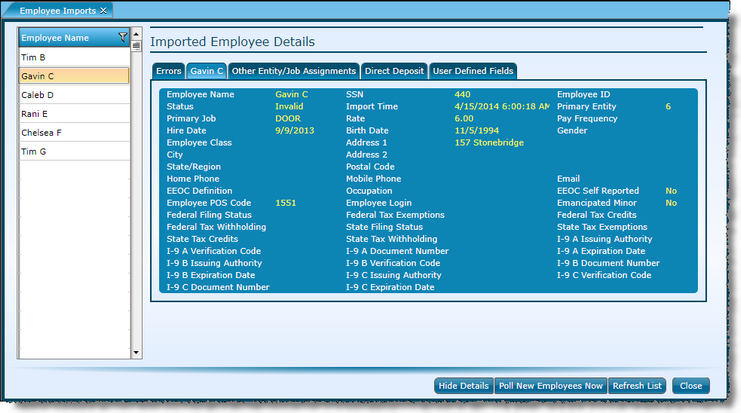
Task: Switch to the Gavin C details tab
Action: 206,71
